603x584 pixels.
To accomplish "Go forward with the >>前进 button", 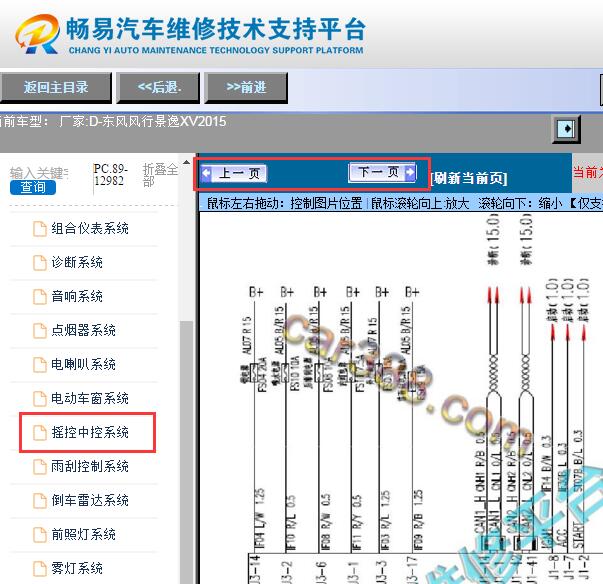I will [246, 87].
